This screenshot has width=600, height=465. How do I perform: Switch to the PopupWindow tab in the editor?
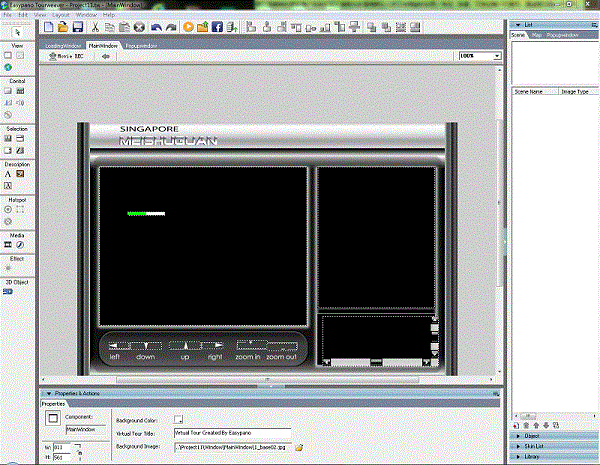tap(141, 46)
